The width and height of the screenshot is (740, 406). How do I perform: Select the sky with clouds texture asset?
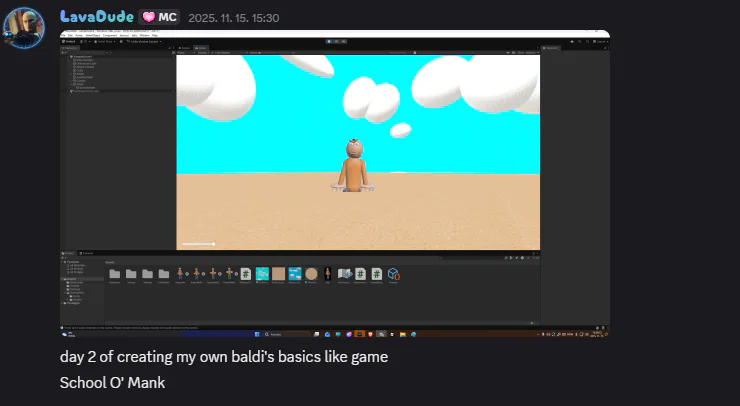[x=295, y=274]
